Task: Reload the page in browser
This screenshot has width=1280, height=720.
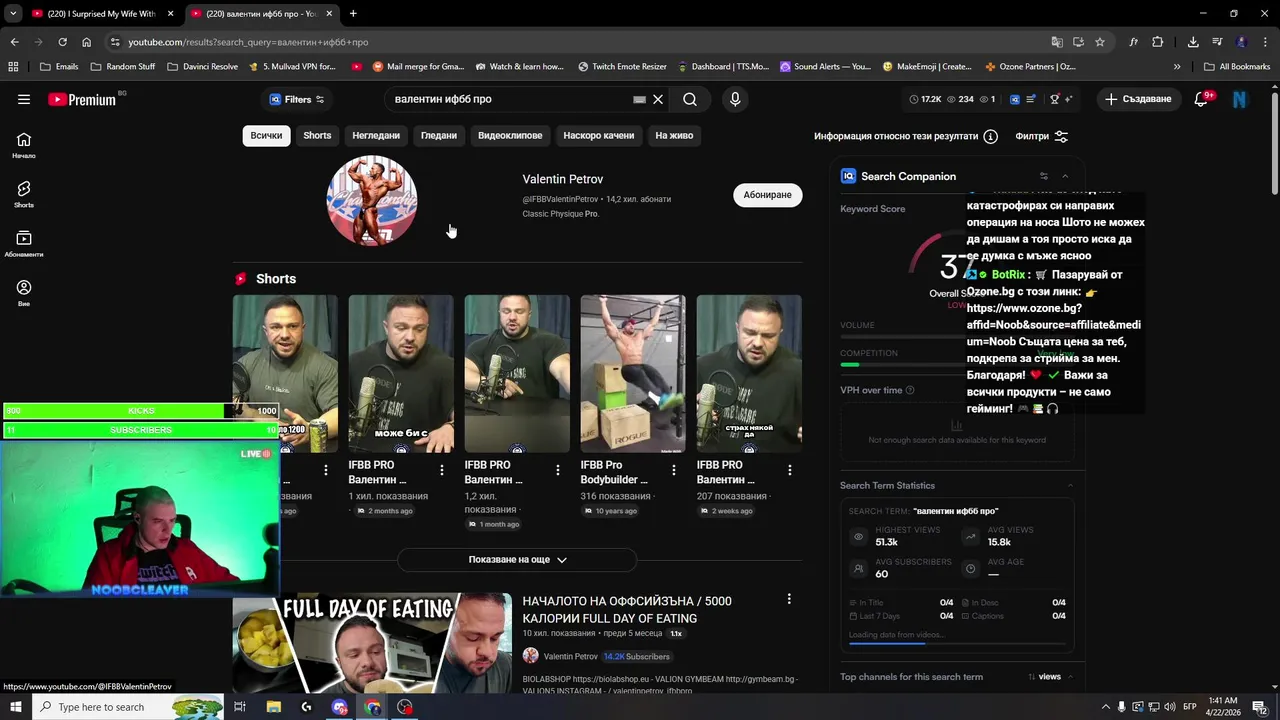Action: pos(62,42)
